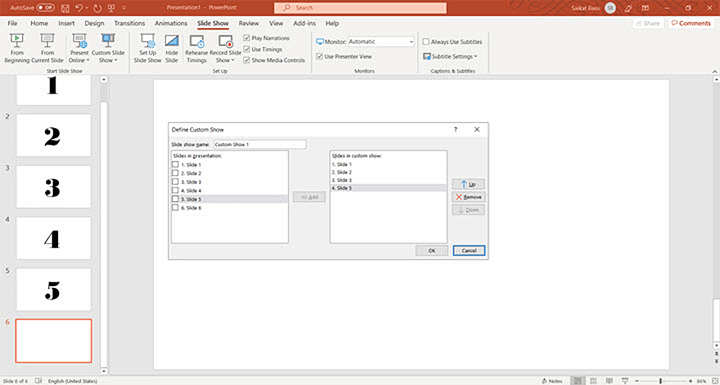Screen dimensions: 720x385
Task: Switch to Slide Sorter view icon
Action: (593, 381)
